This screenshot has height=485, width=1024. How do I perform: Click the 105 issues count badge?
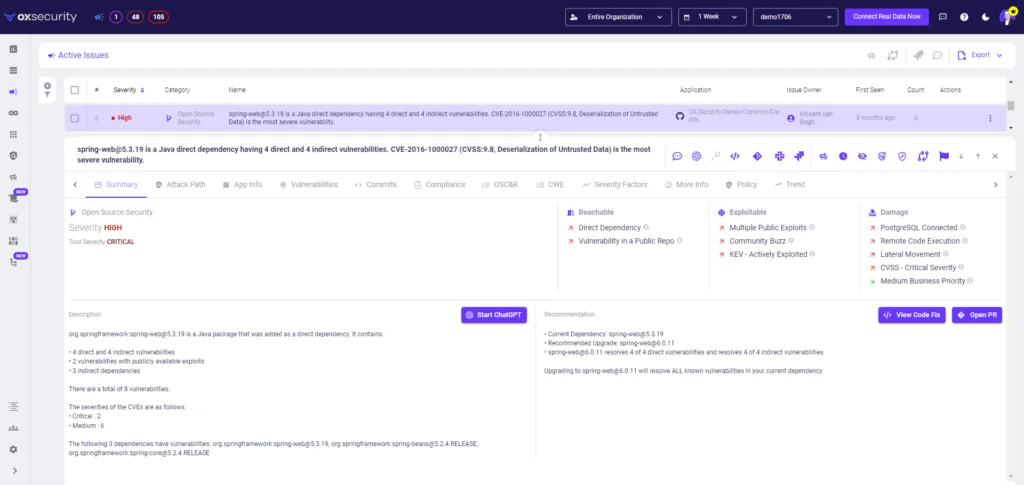(x=159, y=17)
